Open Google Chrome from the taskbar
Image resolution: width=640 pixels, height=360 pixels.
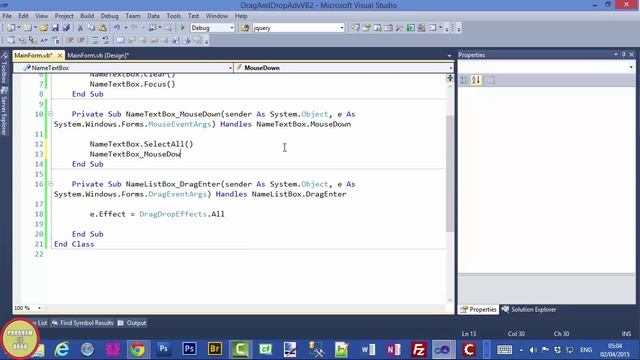pyautogui.click(x=138, y=349)
